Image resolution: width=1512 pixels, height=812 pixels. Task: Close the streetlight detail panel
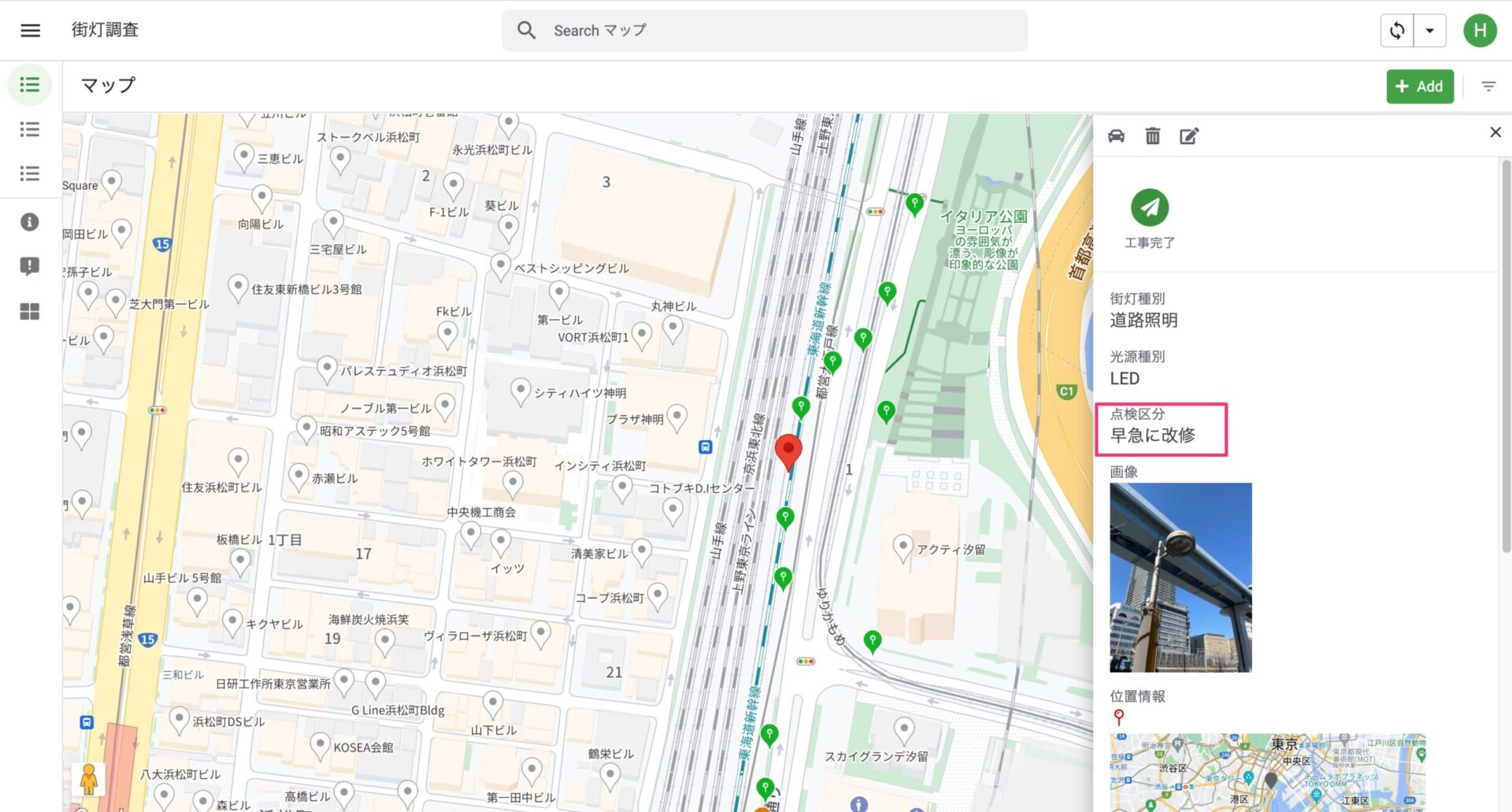click(1495, 132)
